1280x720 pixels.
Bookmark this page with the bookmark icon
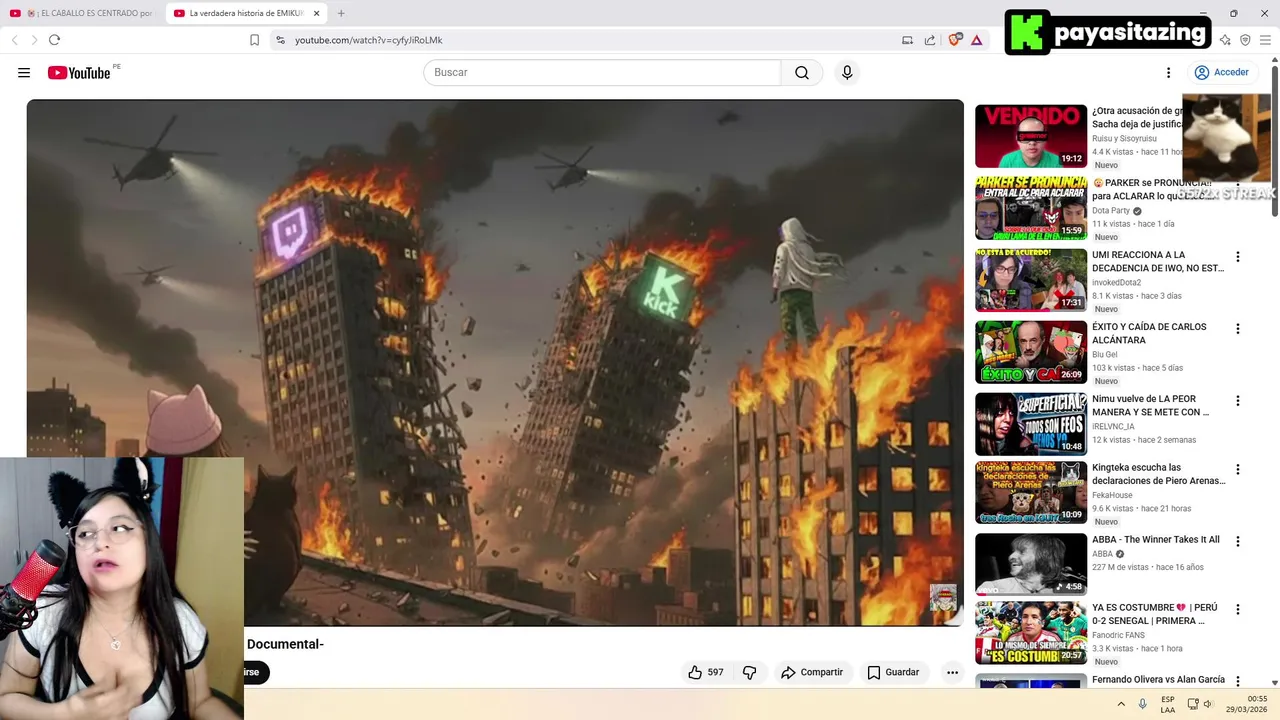(254, 40)
